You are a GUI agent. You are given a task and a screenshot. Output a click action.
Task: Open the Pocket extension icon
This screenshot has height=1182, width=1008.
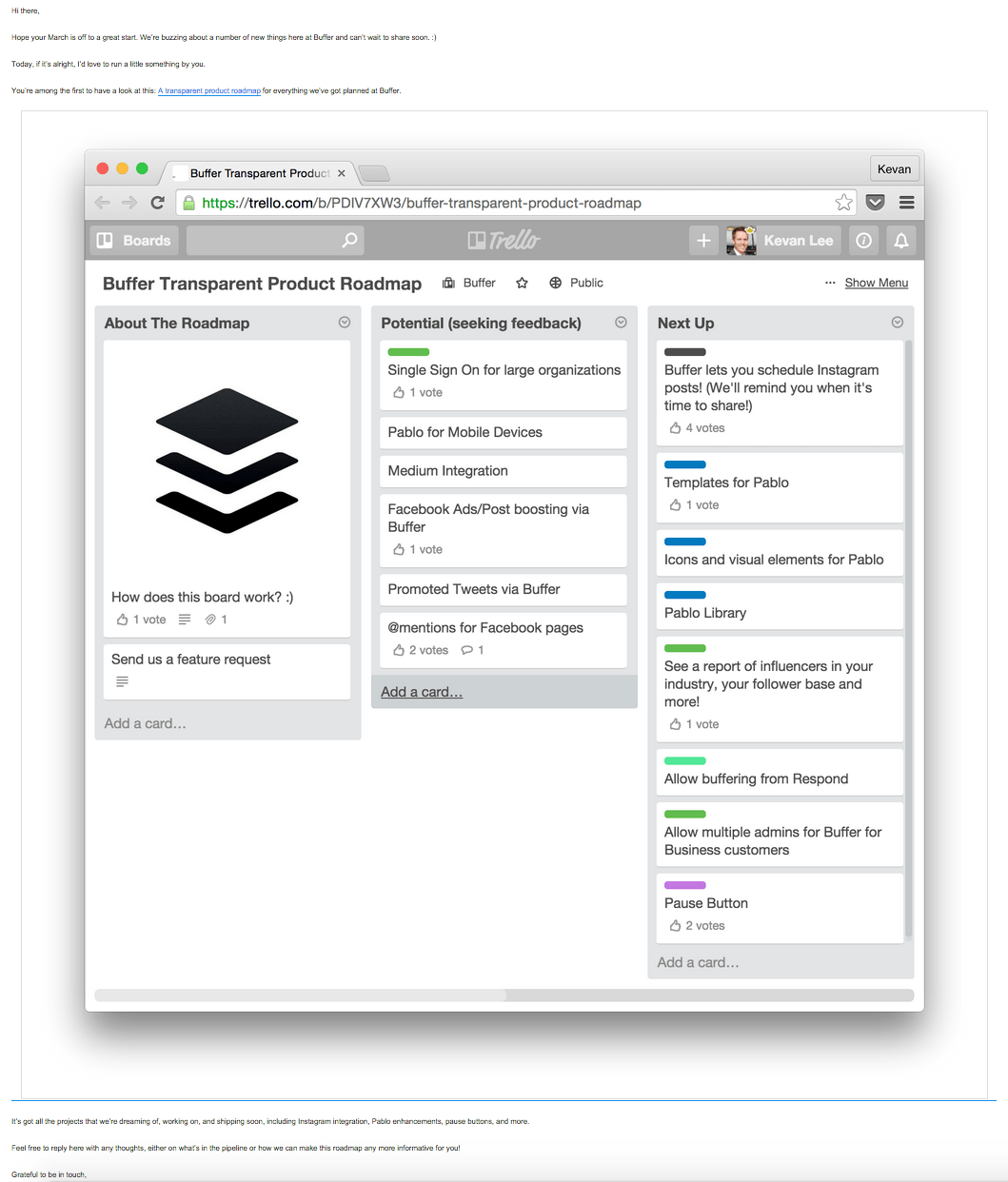point(875,203)
